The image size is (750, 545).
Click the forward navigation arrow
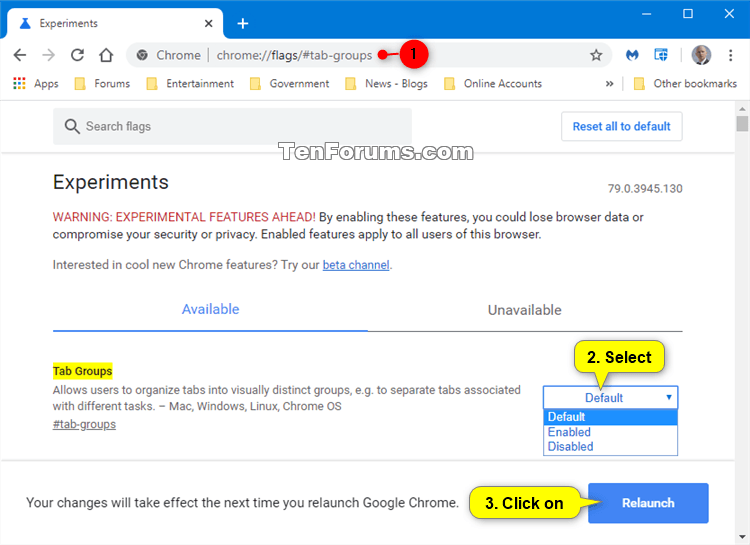point(48,55)
